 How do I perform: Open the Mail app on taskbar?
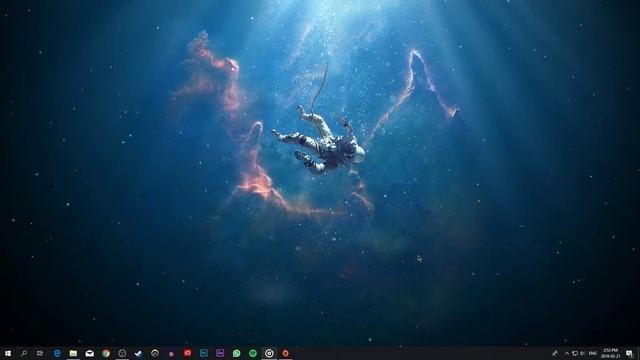(89, 353)
